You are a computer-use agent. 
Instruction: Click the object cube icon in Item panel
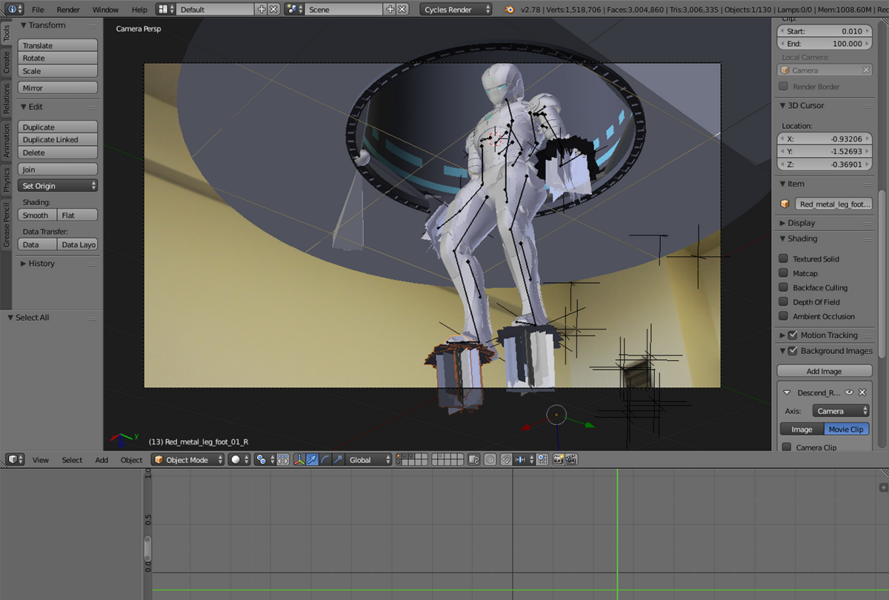pyautogui.click(x=785, y=204)
